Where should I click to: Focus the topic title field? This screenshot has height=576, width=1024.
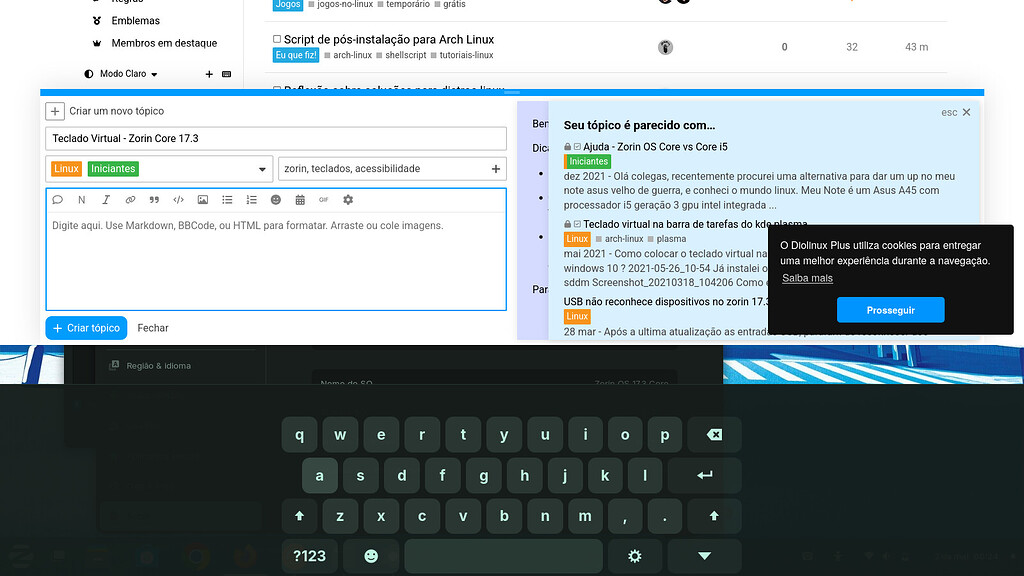pos(276,138)
